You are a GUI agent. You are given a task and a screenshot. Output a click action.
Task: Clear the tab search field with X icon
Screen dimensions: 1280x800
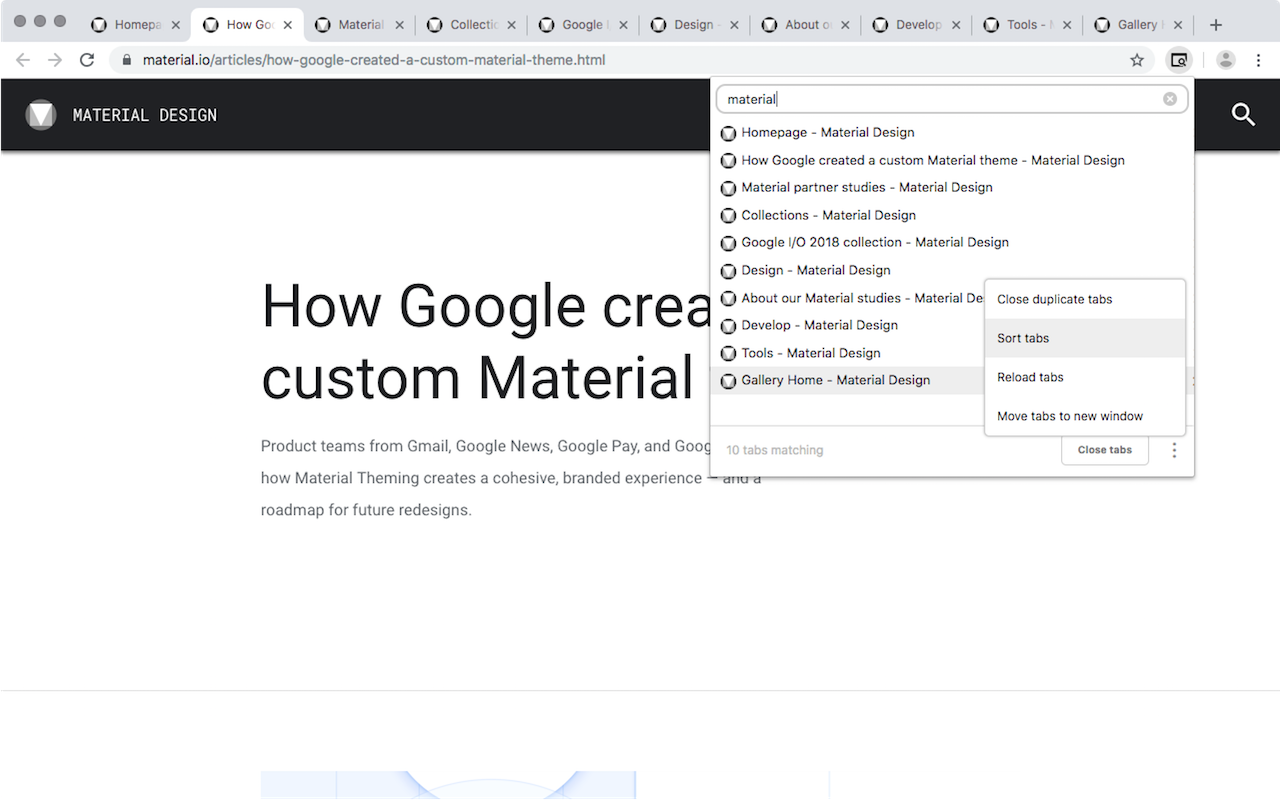tap(1170, 99)
